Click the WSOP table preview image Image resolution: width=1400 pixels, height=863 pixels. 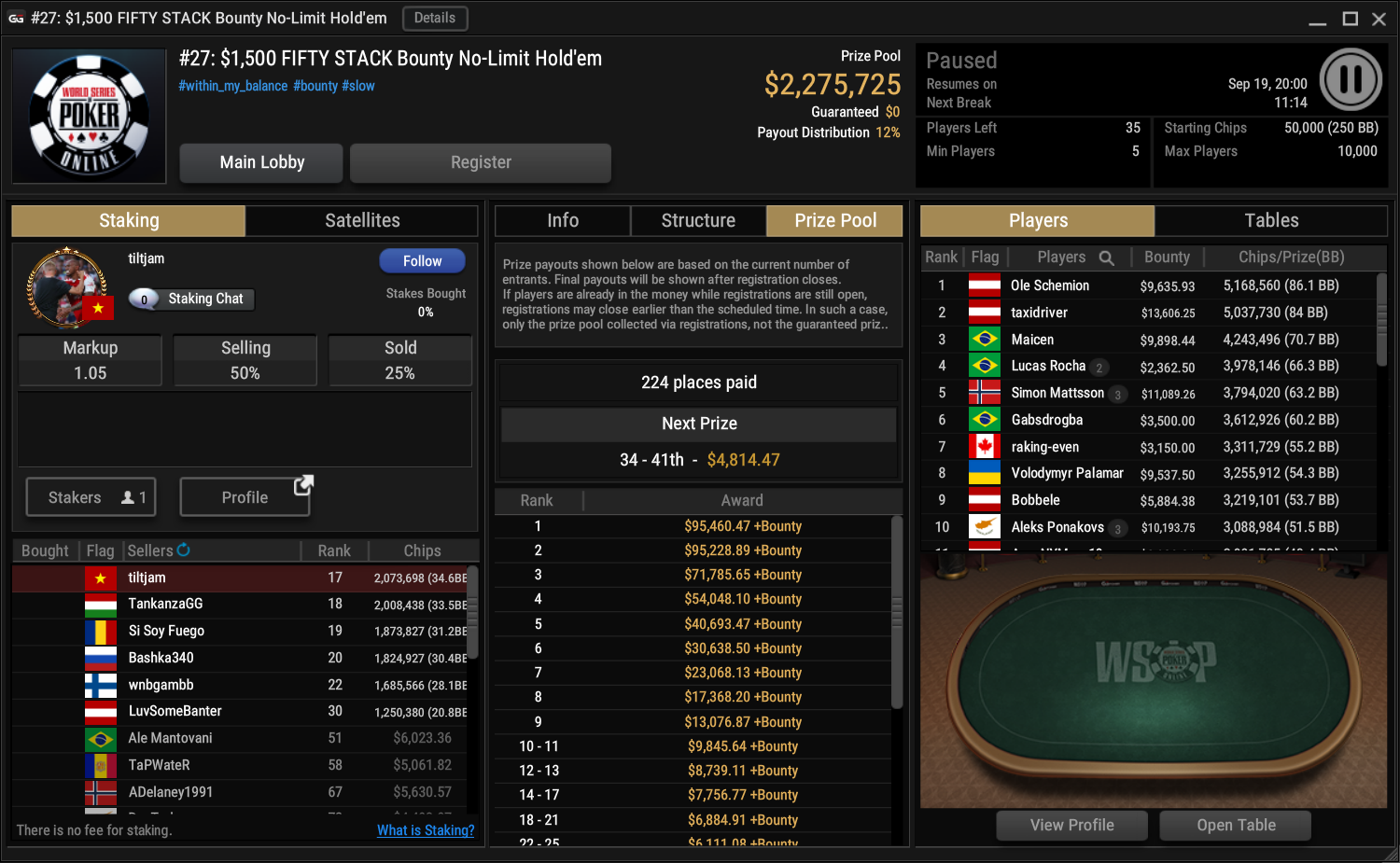[x=1154, y=679]
